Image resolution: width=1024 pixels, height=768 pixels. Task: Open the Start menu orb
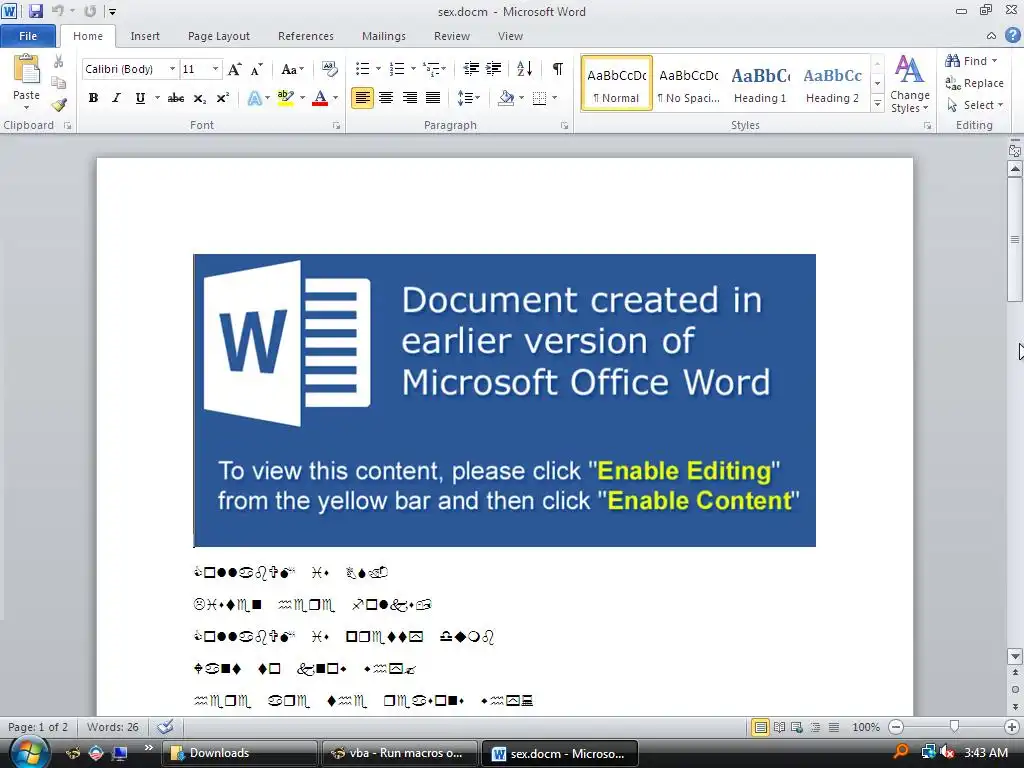tap(28, 753)
